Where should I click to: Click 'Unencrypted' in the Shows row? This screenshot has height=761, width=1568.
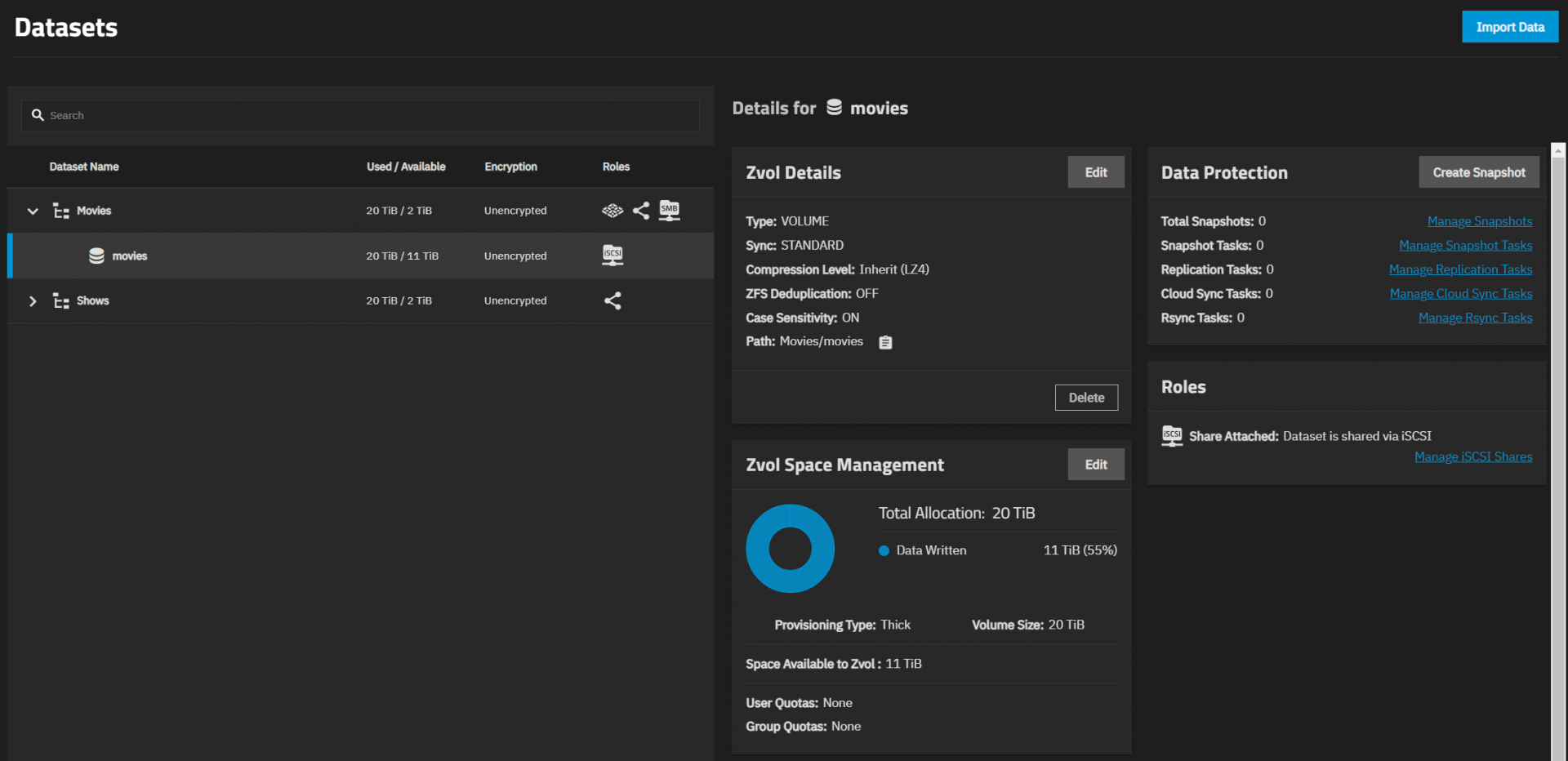(515, 300)
